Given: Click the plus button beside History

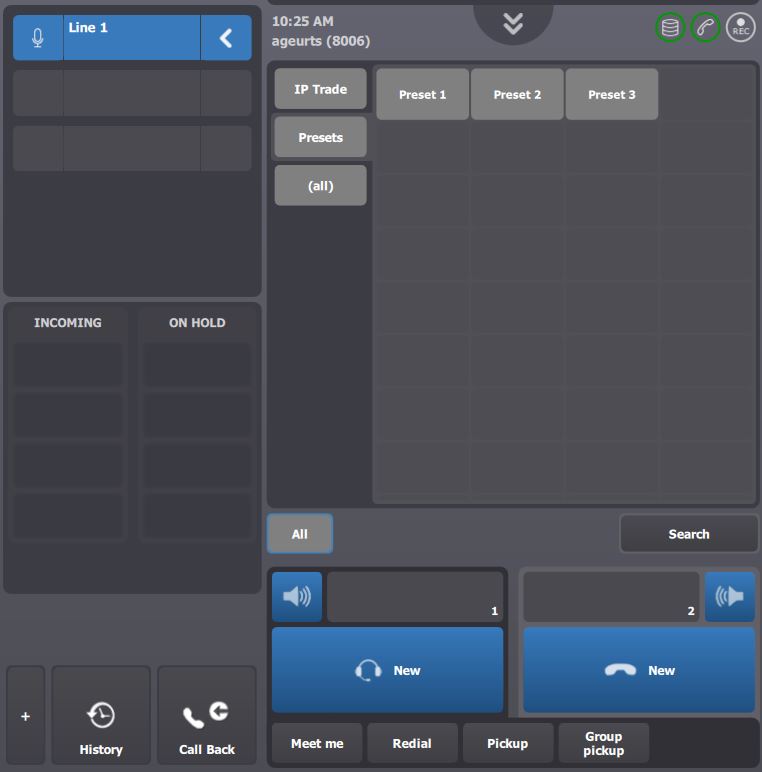Looking at the screenshot, I should tap(26, 716).
